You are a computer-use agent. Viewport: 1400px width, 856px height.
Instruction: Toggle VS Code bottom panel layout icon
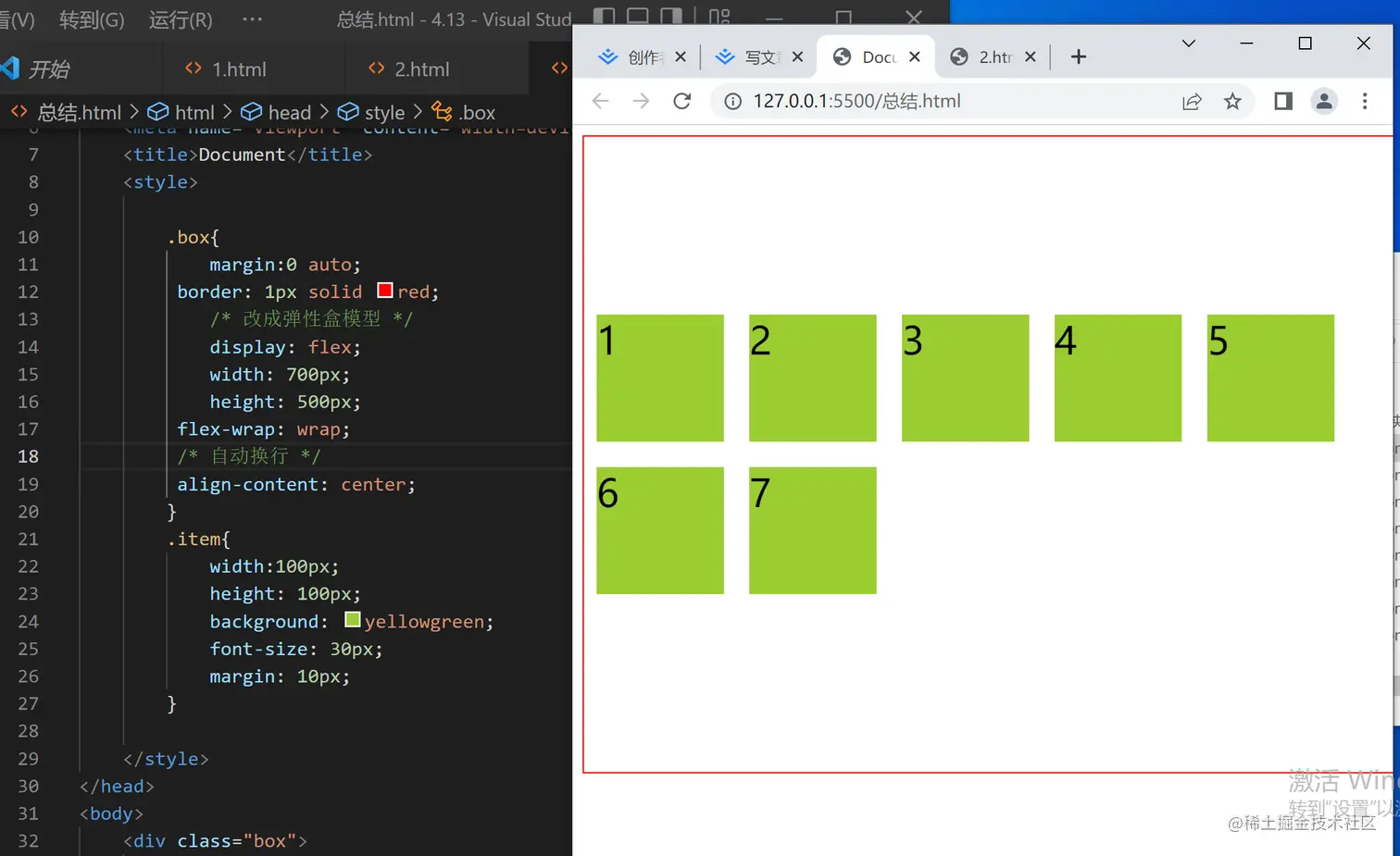[x=637, y=16]
